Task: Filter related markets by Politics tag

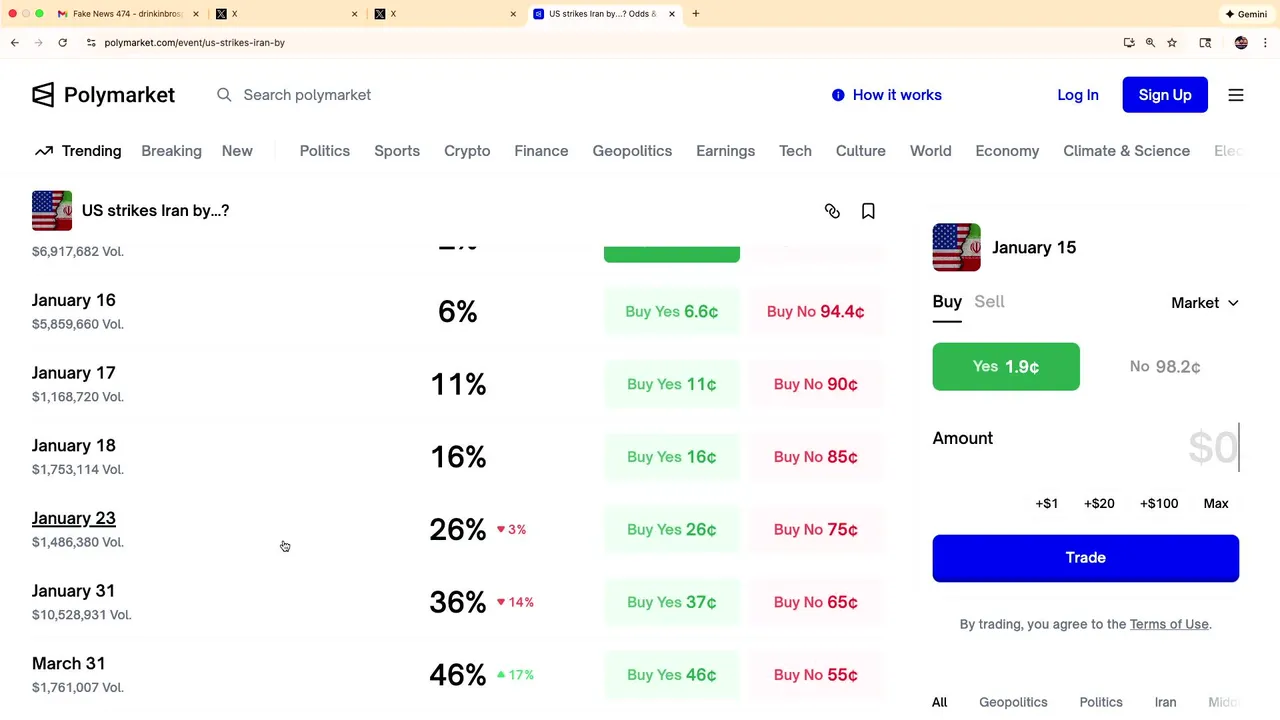Action: pyautogui.click(x=1101, y=702)
